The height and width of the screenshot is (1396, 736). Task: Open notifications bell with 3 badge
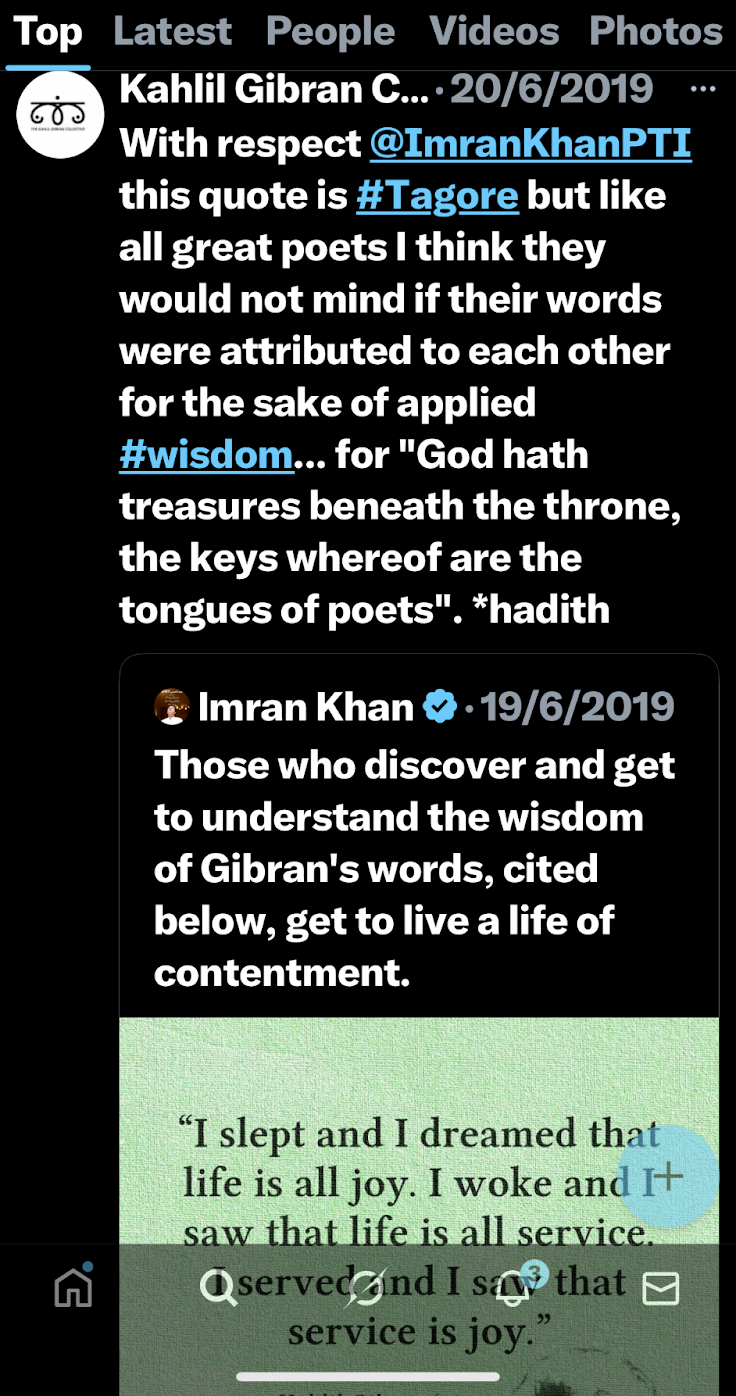click(x=514, y=1288)
